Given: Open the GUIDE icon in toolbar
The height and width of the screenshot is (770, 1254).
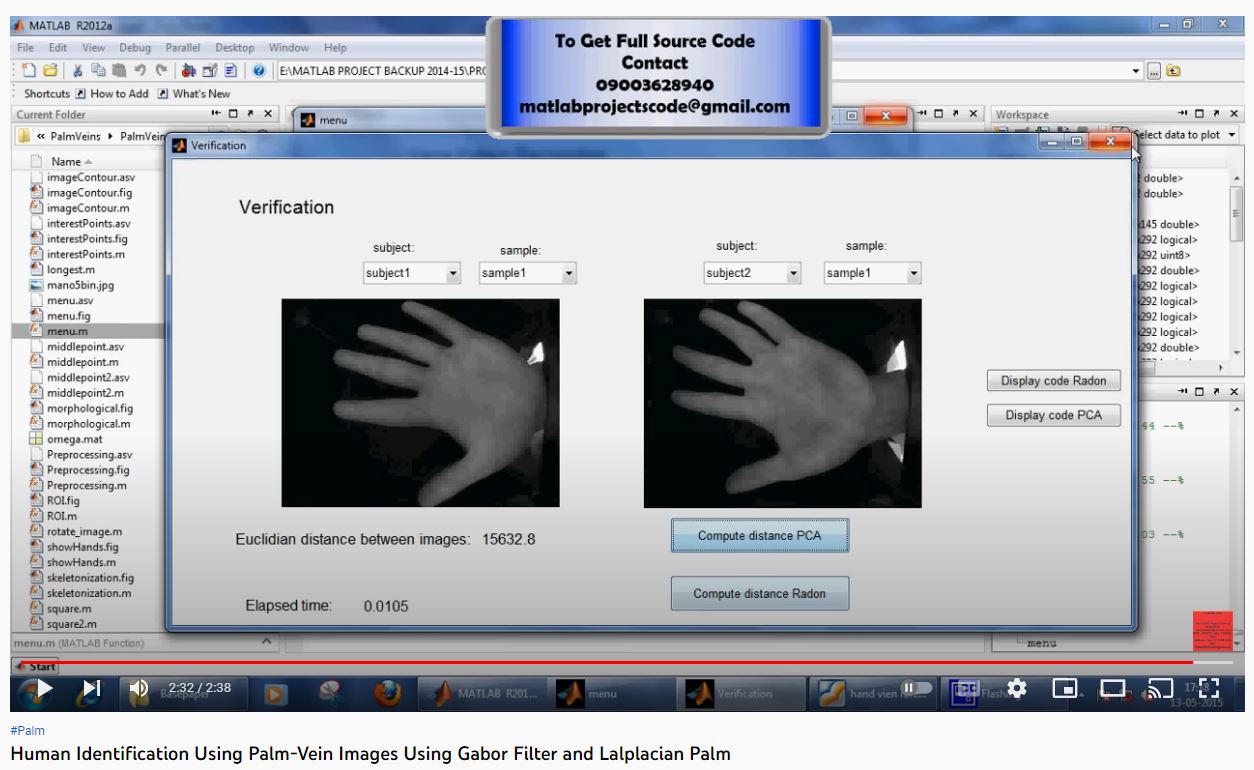Looking at the screenshot, I should point(209,71).
